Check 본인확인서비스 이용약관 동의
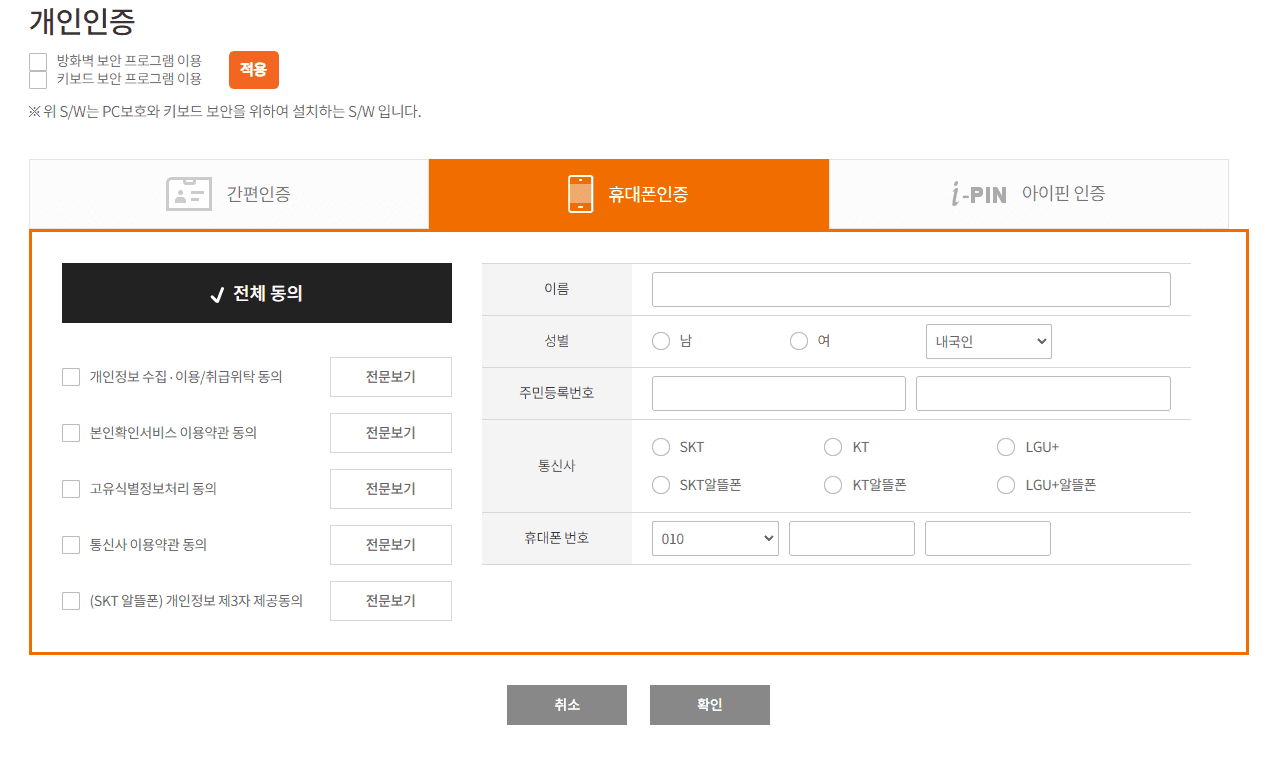 pyautogui.click(x=71, y=433)
